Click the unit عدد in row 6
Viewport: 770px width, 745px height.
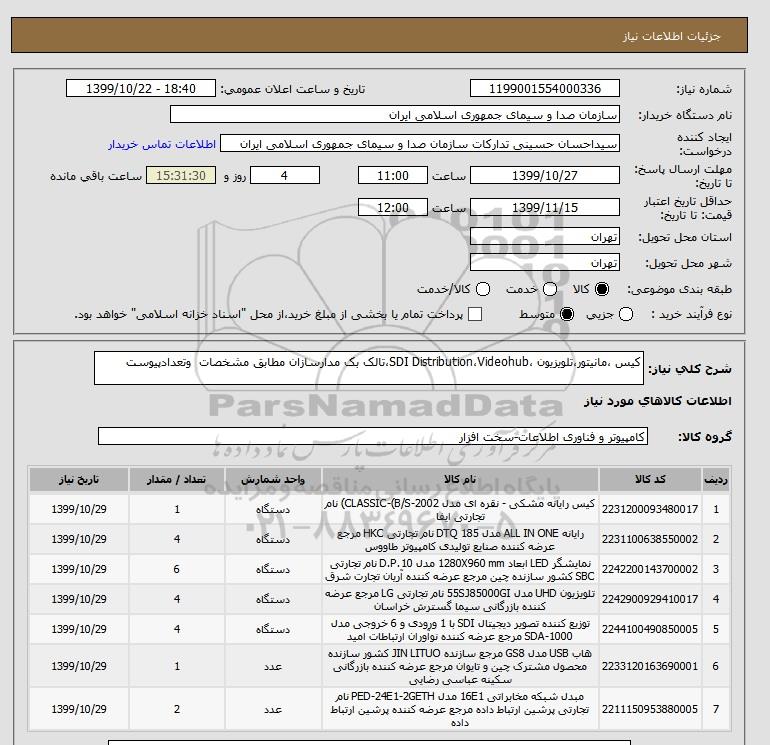[x=273, y=666]
